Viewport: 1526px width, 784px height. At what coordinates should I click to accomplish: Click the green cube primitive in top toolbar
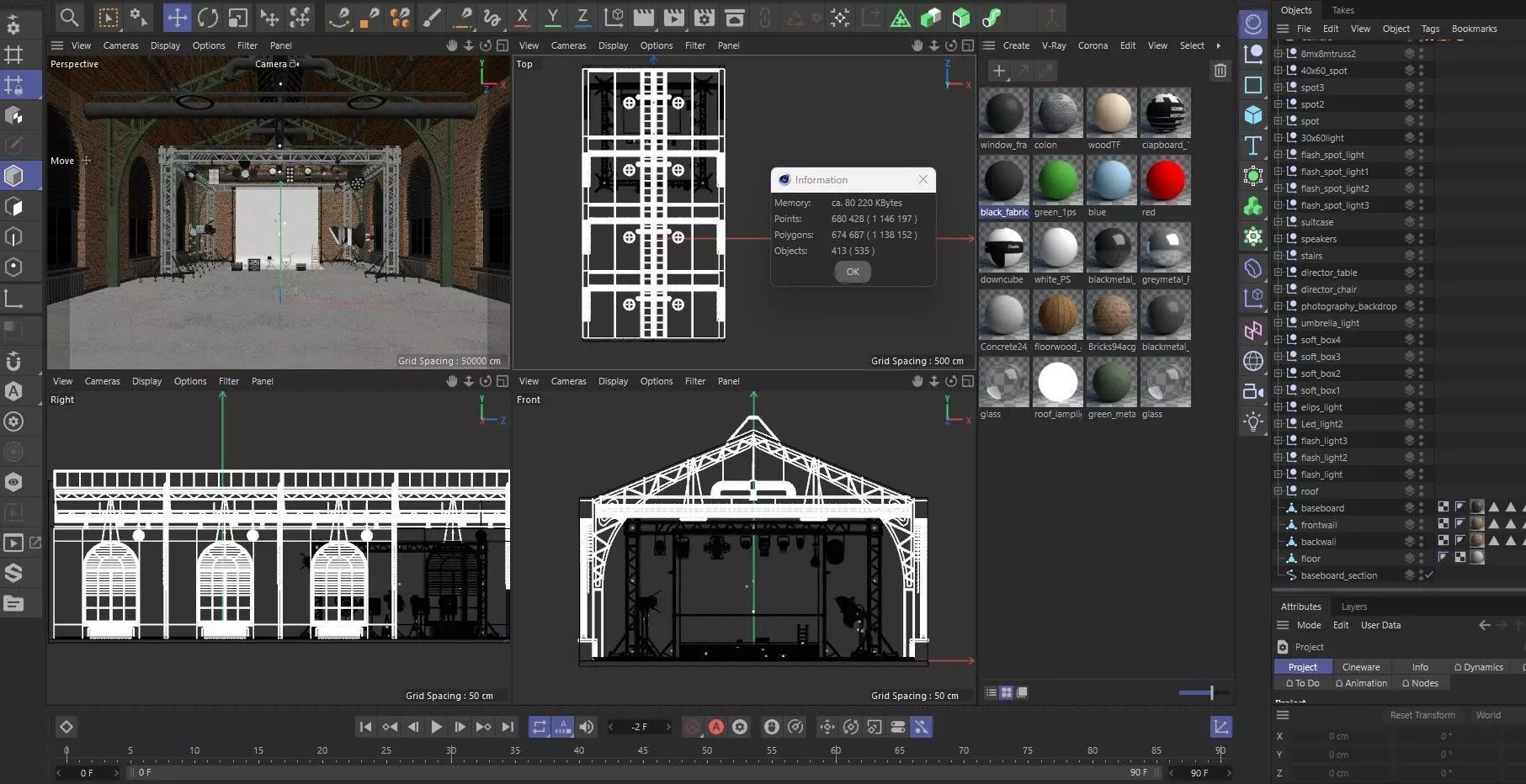961,18
